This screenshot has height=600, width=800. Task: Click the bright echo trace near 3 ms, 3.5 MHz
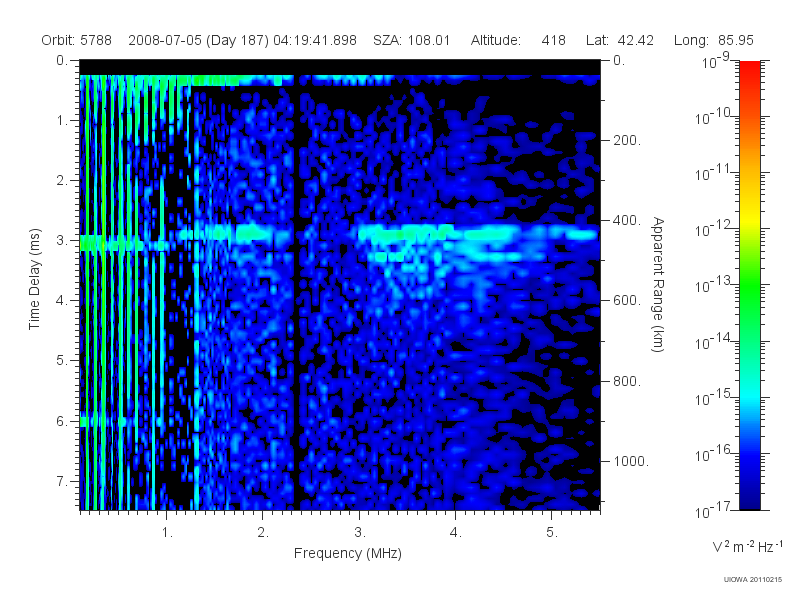(x=406, y=234)
